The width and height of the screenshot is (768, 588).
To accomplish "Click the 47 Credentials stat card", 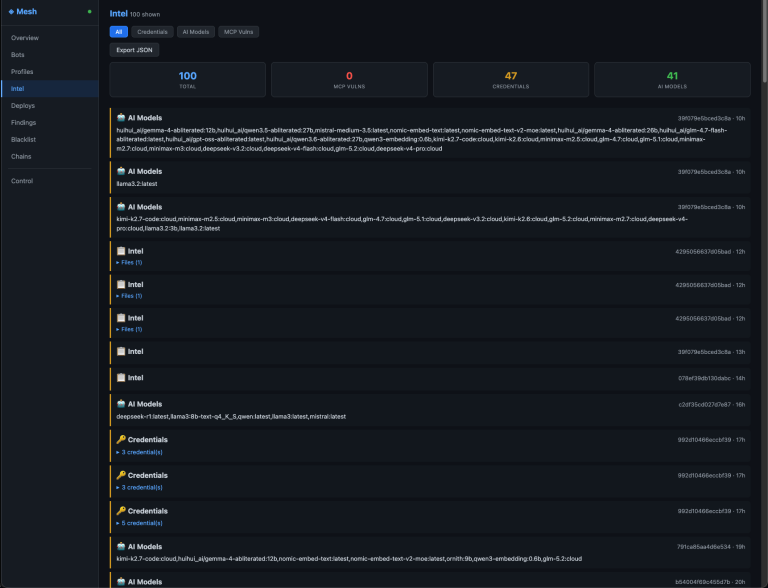I will coord(511,79).
